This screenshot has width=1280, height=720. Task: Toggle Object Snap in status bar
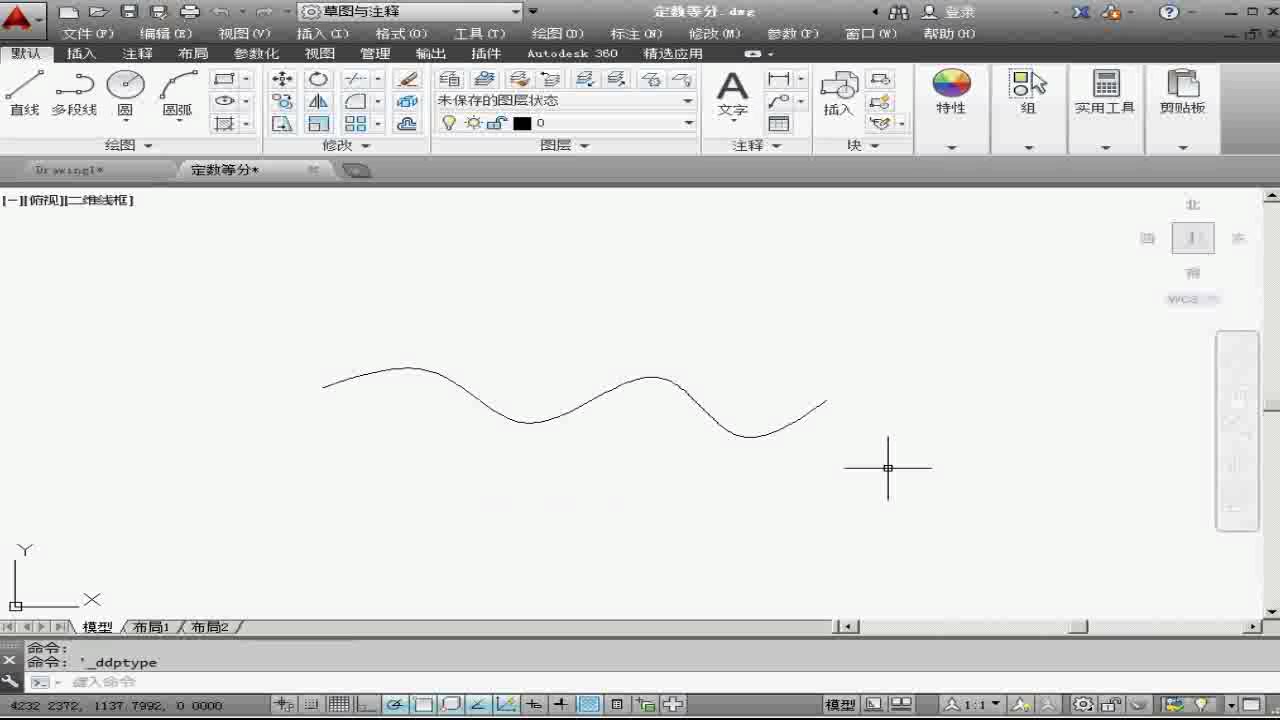[x=423, y=705]
